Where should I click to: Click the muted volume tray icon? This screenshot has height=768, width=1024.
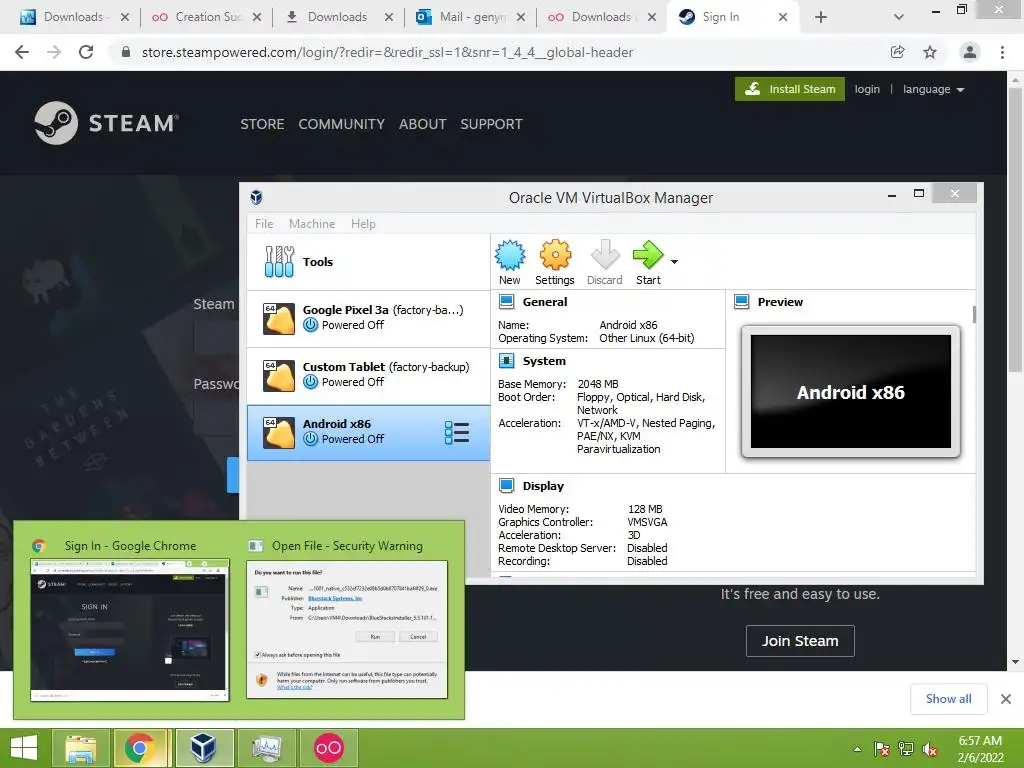930,749
